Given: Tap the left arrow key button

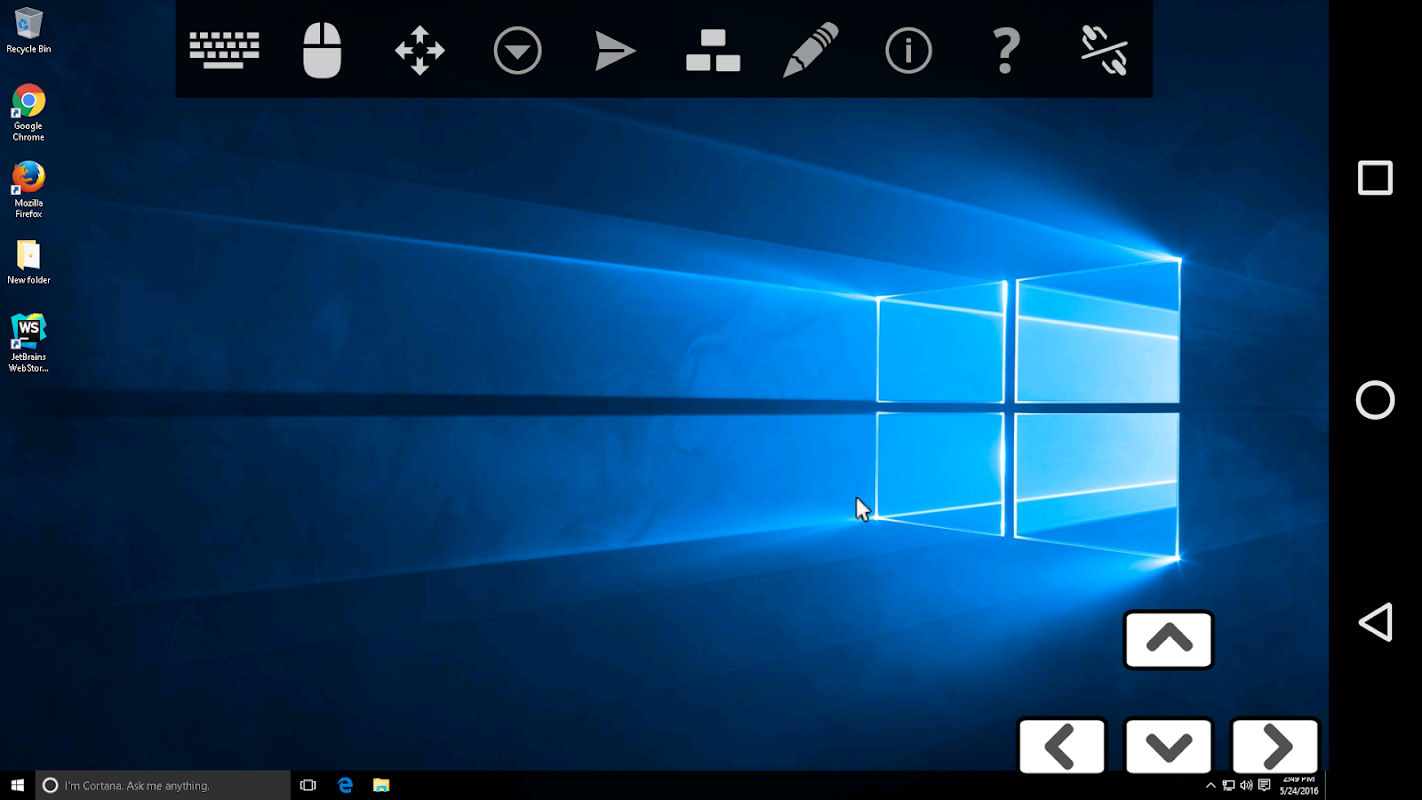Looking at the screenshot, I should (x=1062, y=746).
